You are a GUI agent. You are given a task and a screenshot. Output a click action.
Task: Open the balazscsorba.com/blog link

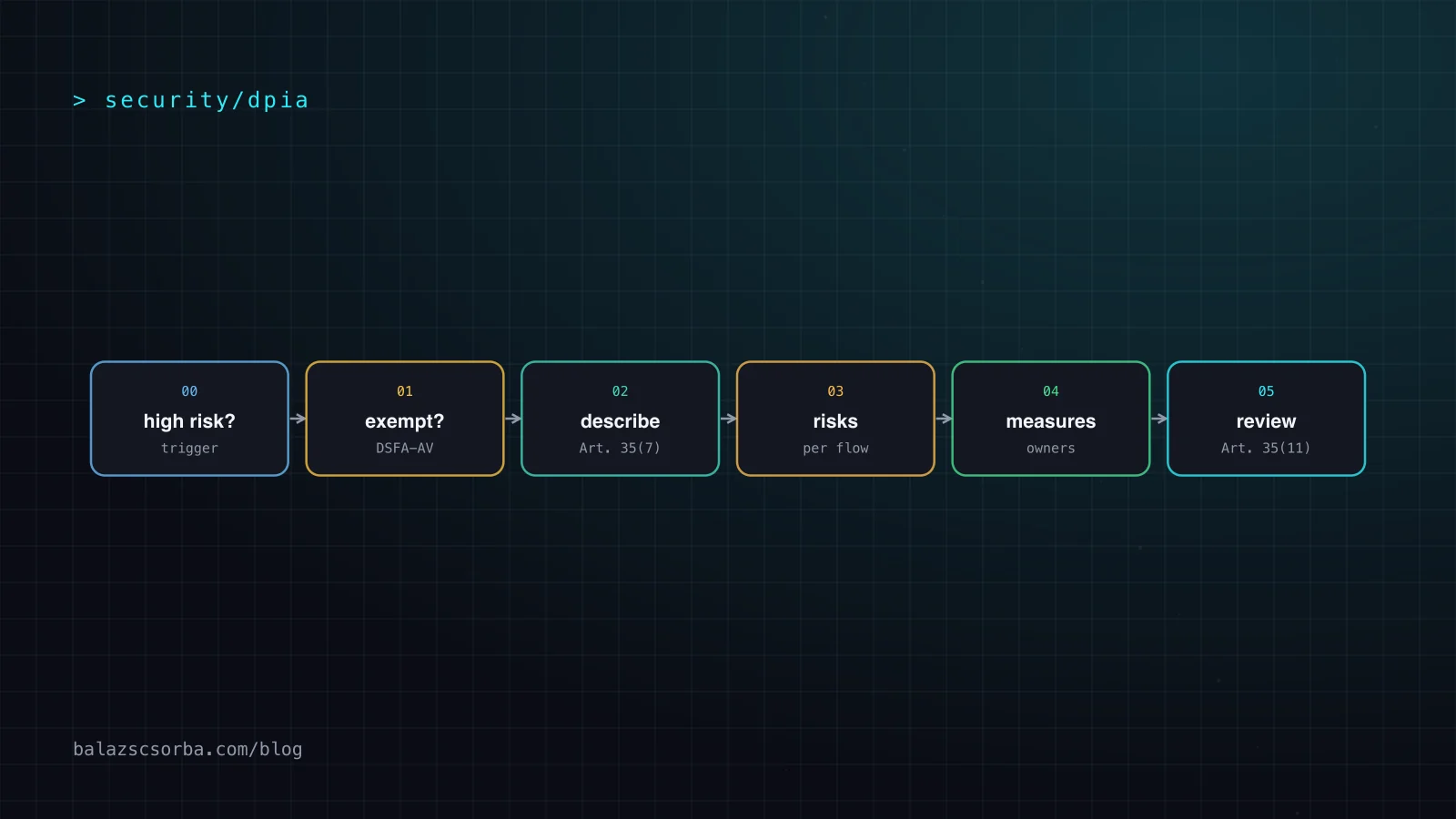pyautogui.click(x=187, y=749)
